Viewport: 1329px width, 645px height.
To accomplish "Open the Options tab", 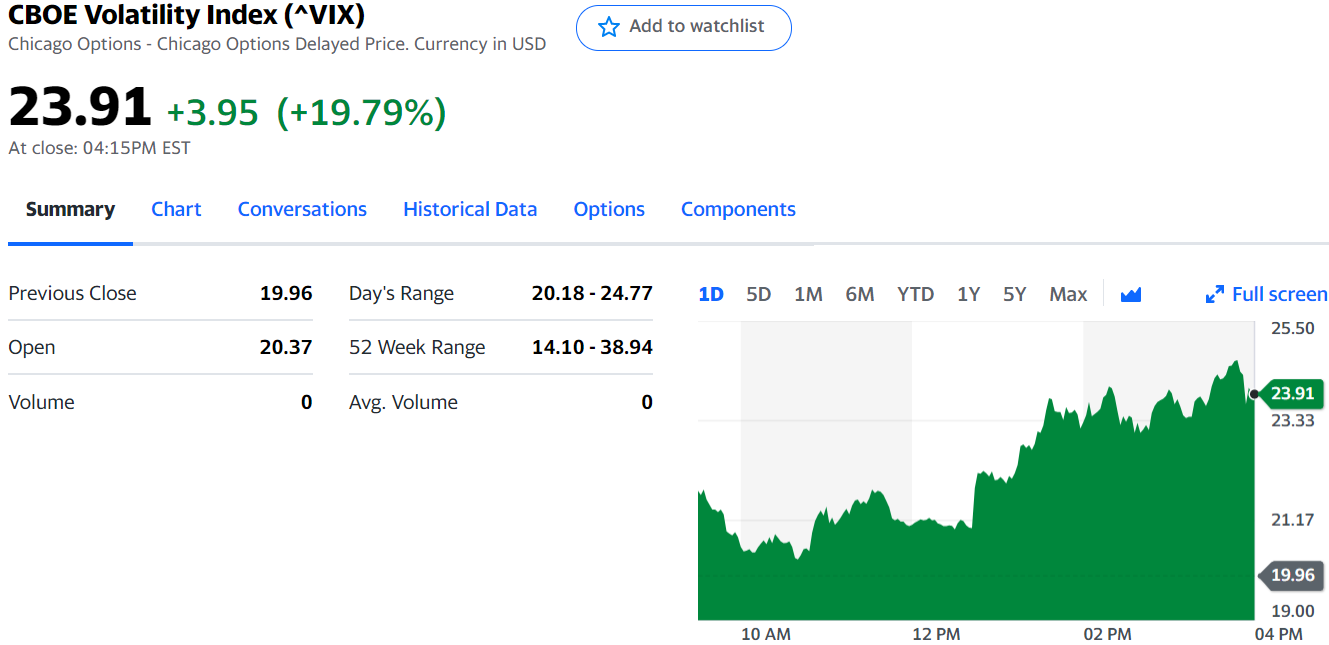I will point(609,209).
